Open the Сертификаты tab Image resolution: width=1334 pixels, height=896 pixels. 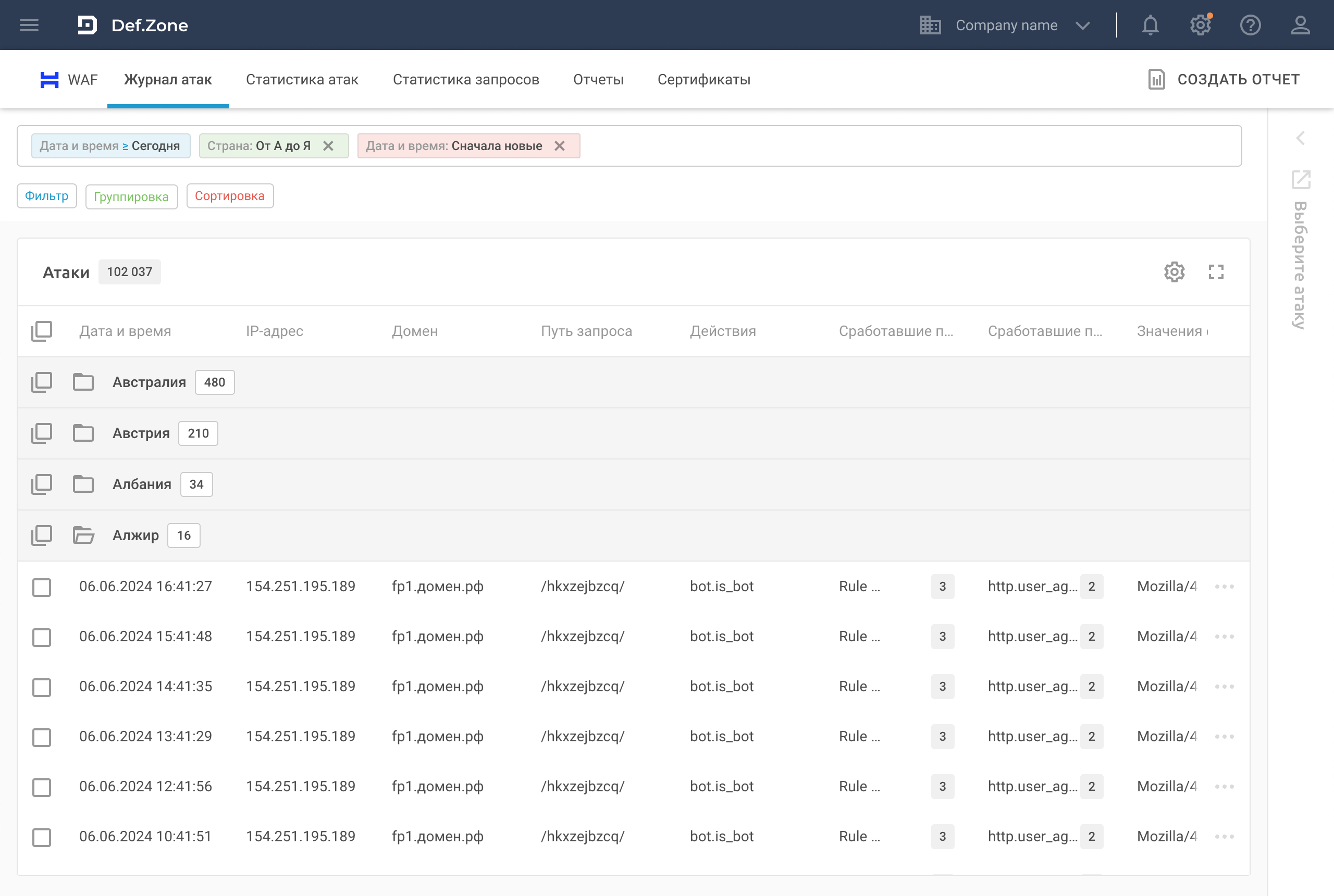[703, 79]
